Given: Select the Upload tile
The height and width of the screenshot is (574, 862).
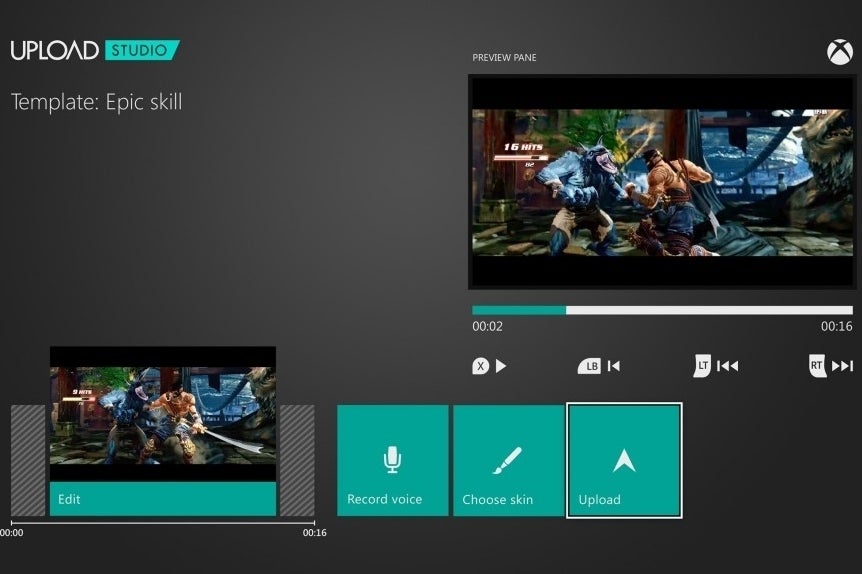Looking at the screenshot, I should (625, 461).
